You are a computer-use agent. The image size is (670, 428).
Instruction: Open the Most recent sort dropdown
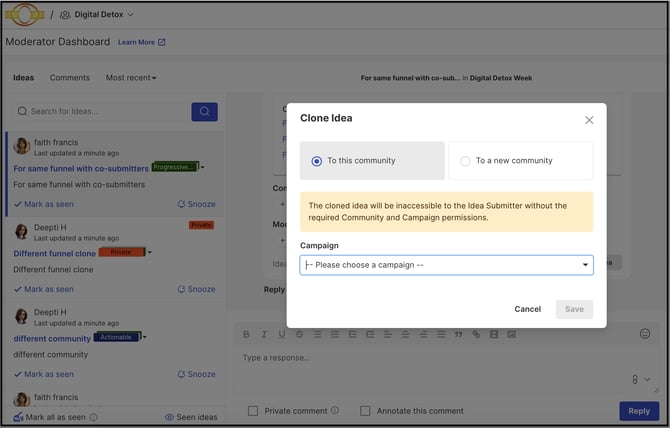point(131,78)
